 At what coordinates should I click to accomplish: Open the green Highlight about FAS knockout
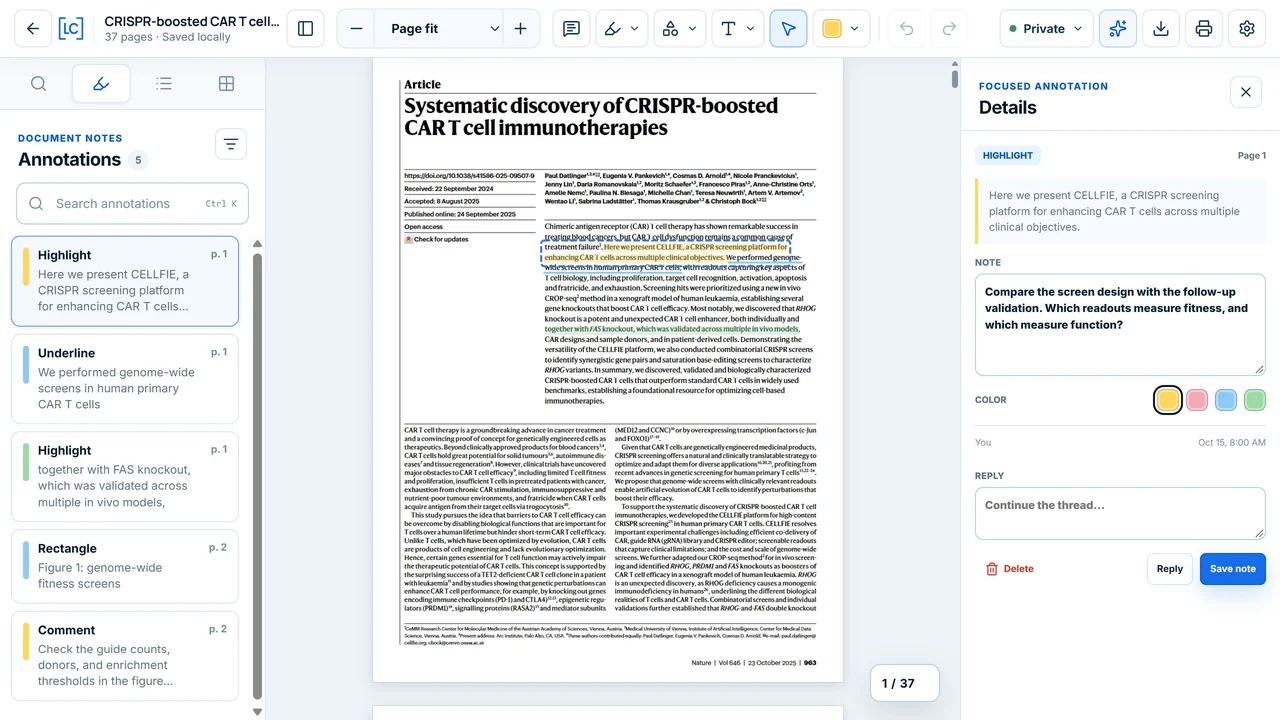125,476
